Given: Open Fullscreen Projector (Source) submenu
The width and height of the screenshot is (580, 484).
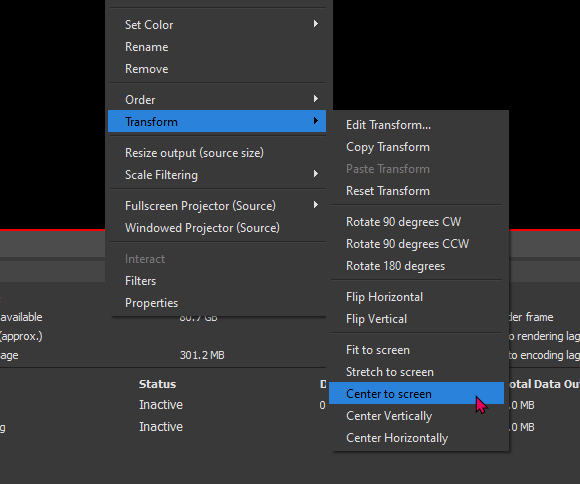Looking at the screenshot, I should click(x=217, y=206).
